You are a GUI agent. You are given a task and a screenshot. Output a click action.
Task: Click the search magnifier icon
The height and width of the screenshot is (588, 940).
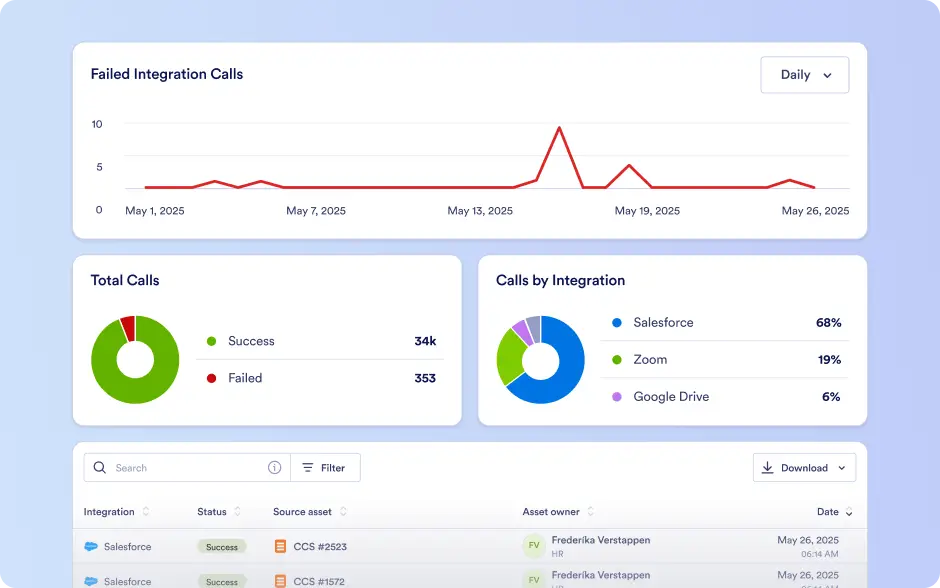pos(100,468)
